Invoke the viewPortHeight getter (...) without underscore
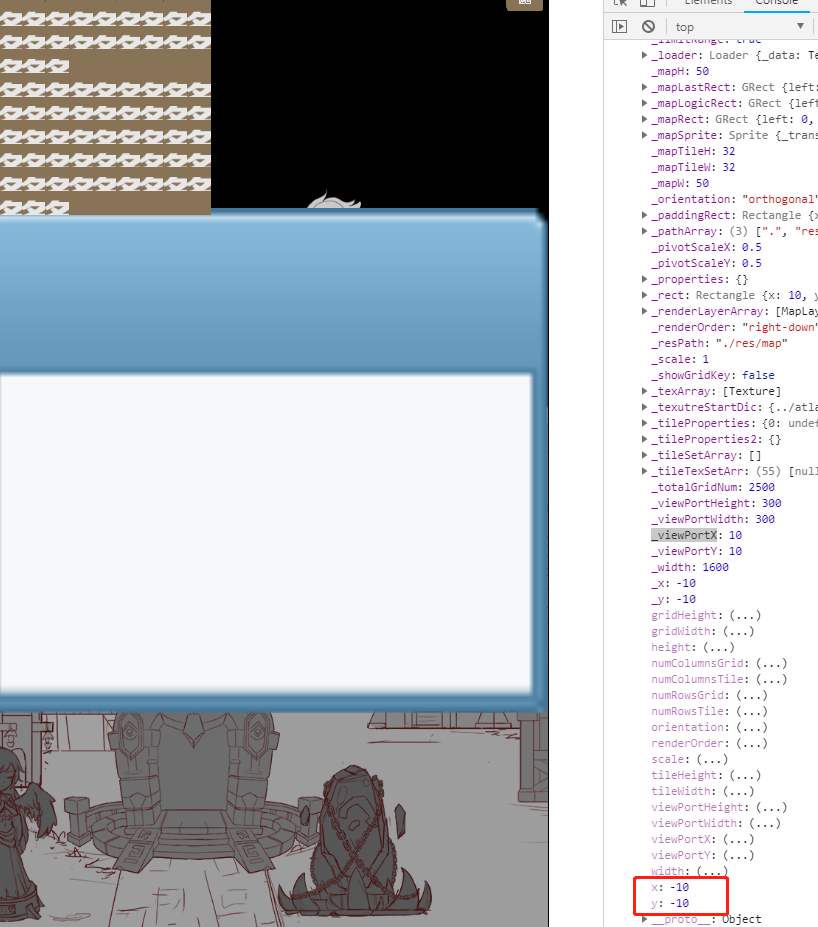This screenshot has width=818, height=927. [x=772, y=806]
